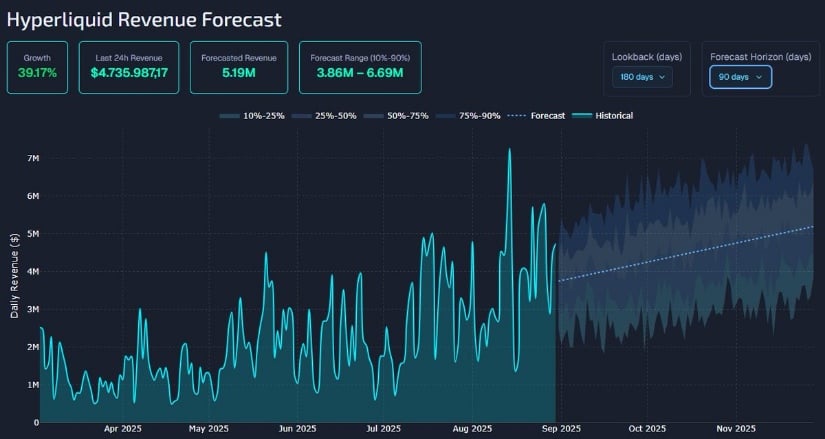Viewport: 825px width, 439px height.
Task: Click the Daily Revenue ($) axis title
Action: [x=15, y=276]
